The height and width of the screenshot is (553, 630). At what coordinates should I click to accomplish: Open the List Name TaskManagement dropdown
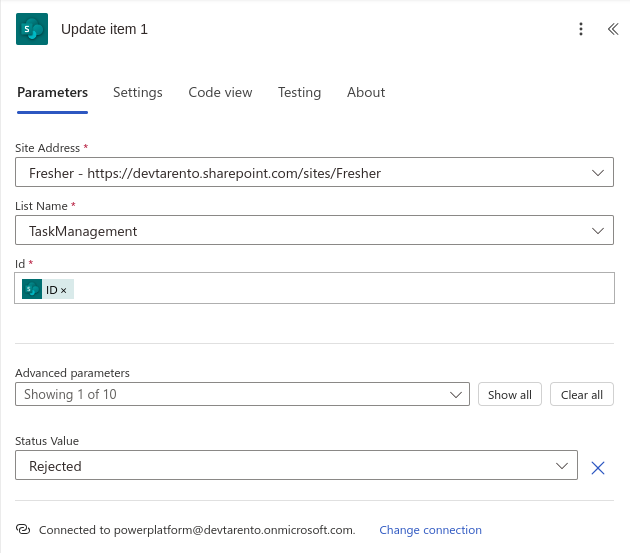click(598, 231)
